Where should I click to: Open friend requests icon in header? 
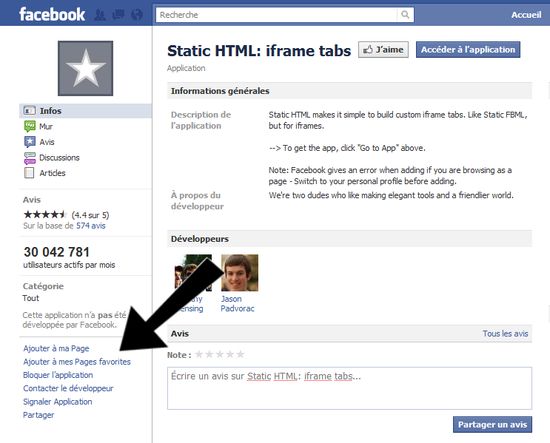point(100,15)
